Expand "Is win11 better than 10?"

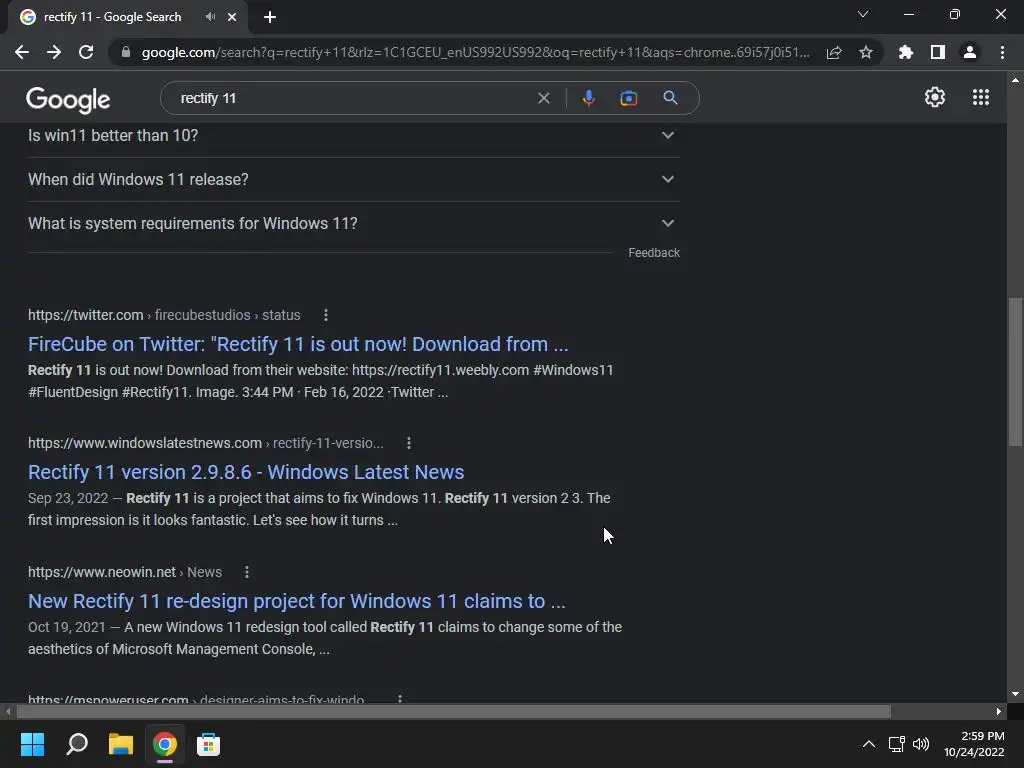tap(354, 135)
